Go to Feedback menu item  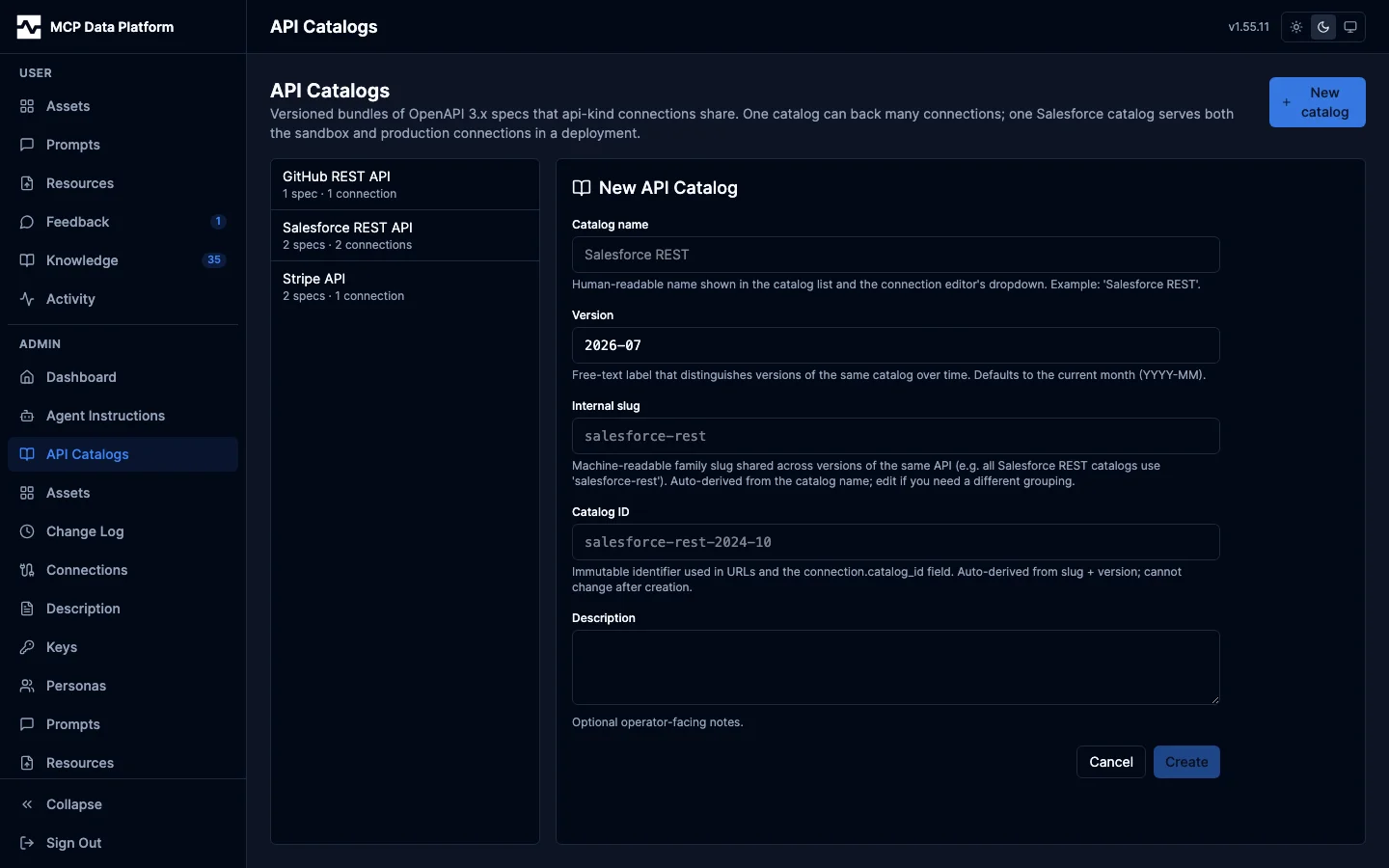(123, 222)
